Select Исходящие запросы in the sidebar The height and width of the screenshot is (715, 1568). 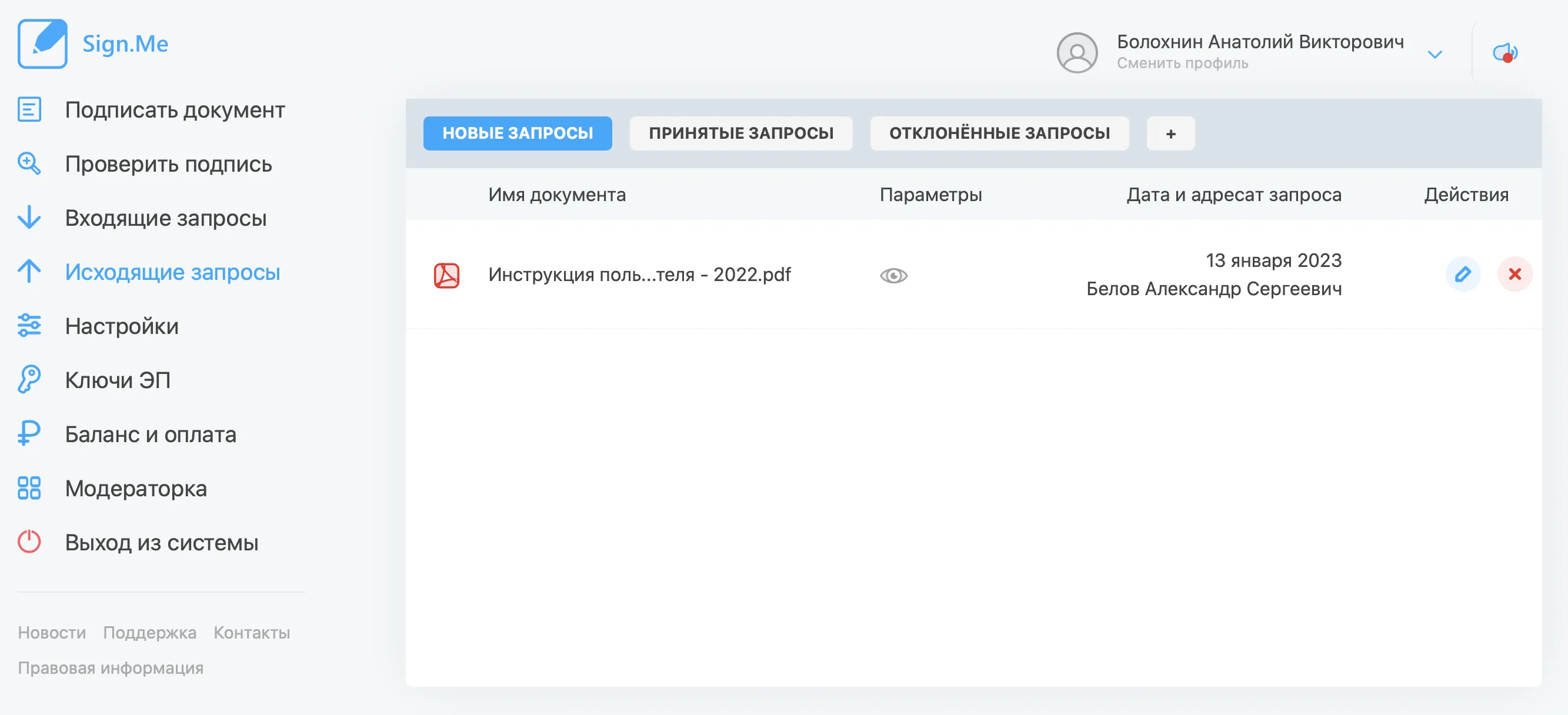click(x=173, y=272)
